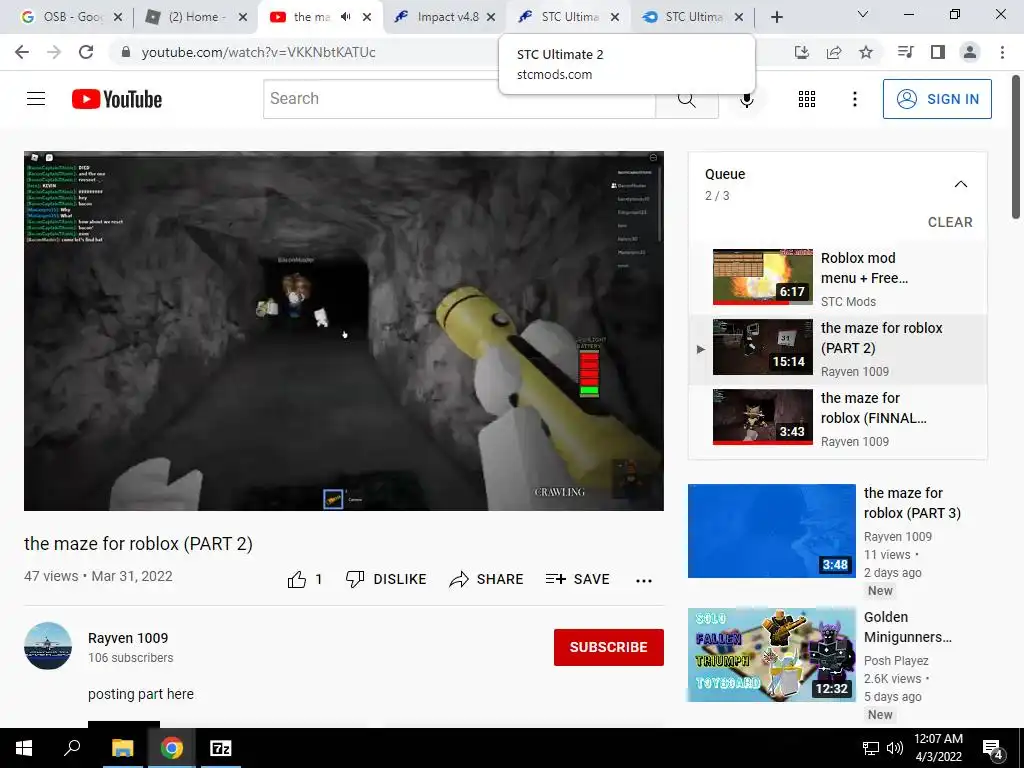Open File Explorer from taskbar
1024x768 pixels.
point(122,748)
